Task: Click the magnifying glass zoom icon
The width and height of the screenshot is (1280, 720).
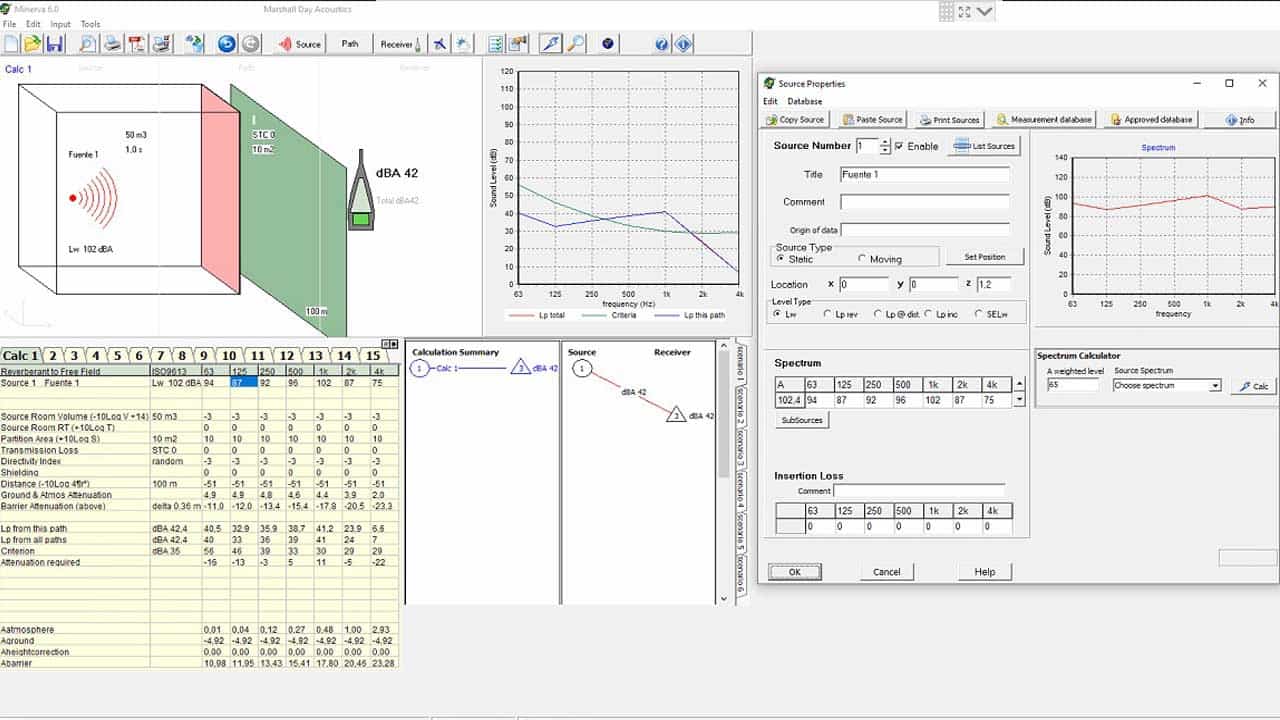Action: point(576,44)
